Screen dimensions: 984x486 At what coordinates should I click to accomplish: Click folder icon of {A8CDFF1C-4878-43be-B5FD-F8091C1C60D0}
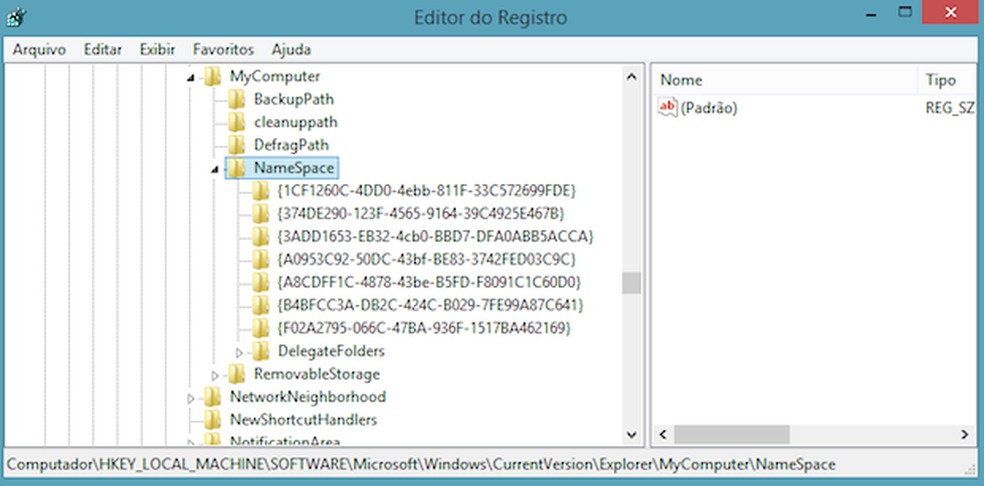click(x=260, y=282)
